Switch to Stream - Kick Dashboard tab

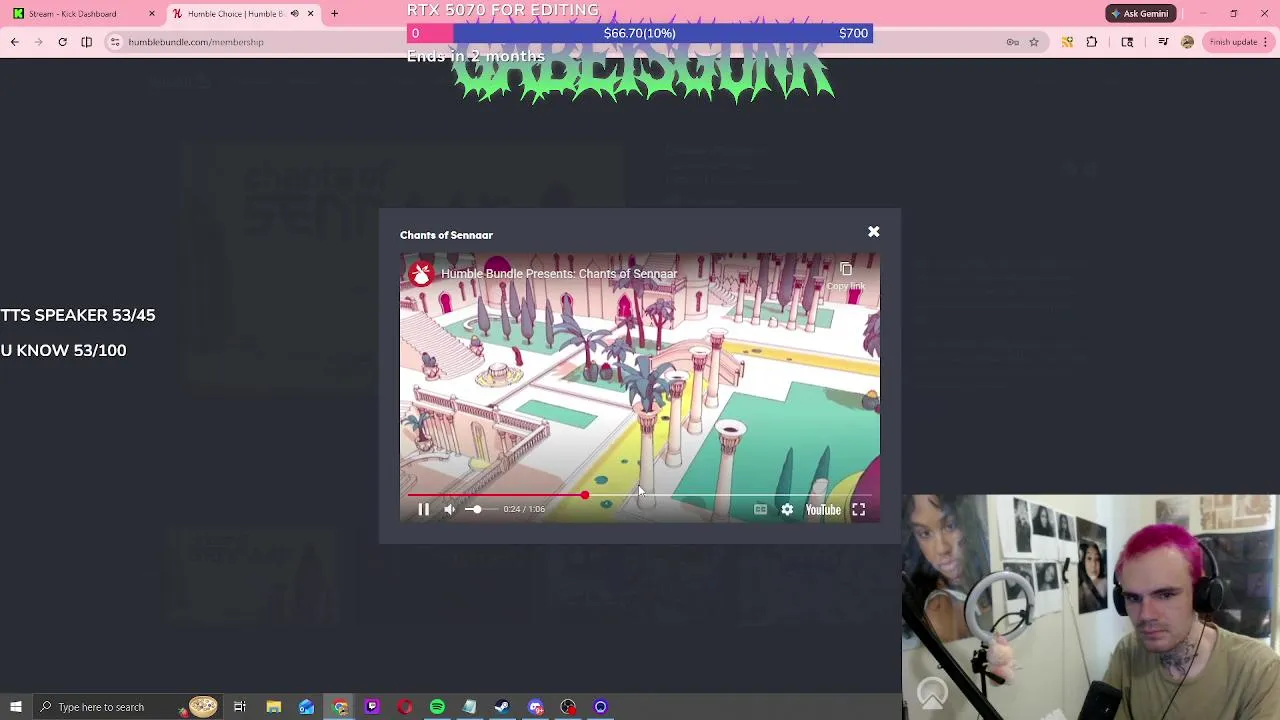point(80,14)
